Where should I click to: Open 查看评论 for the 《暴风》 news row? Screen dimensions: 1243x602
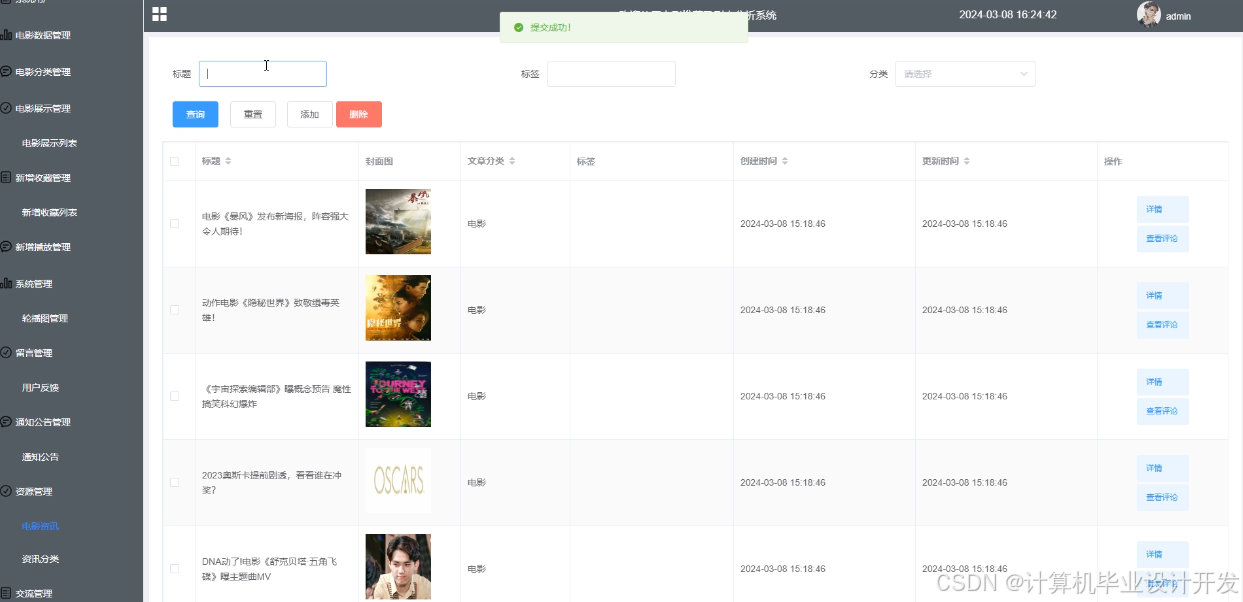1162,239
